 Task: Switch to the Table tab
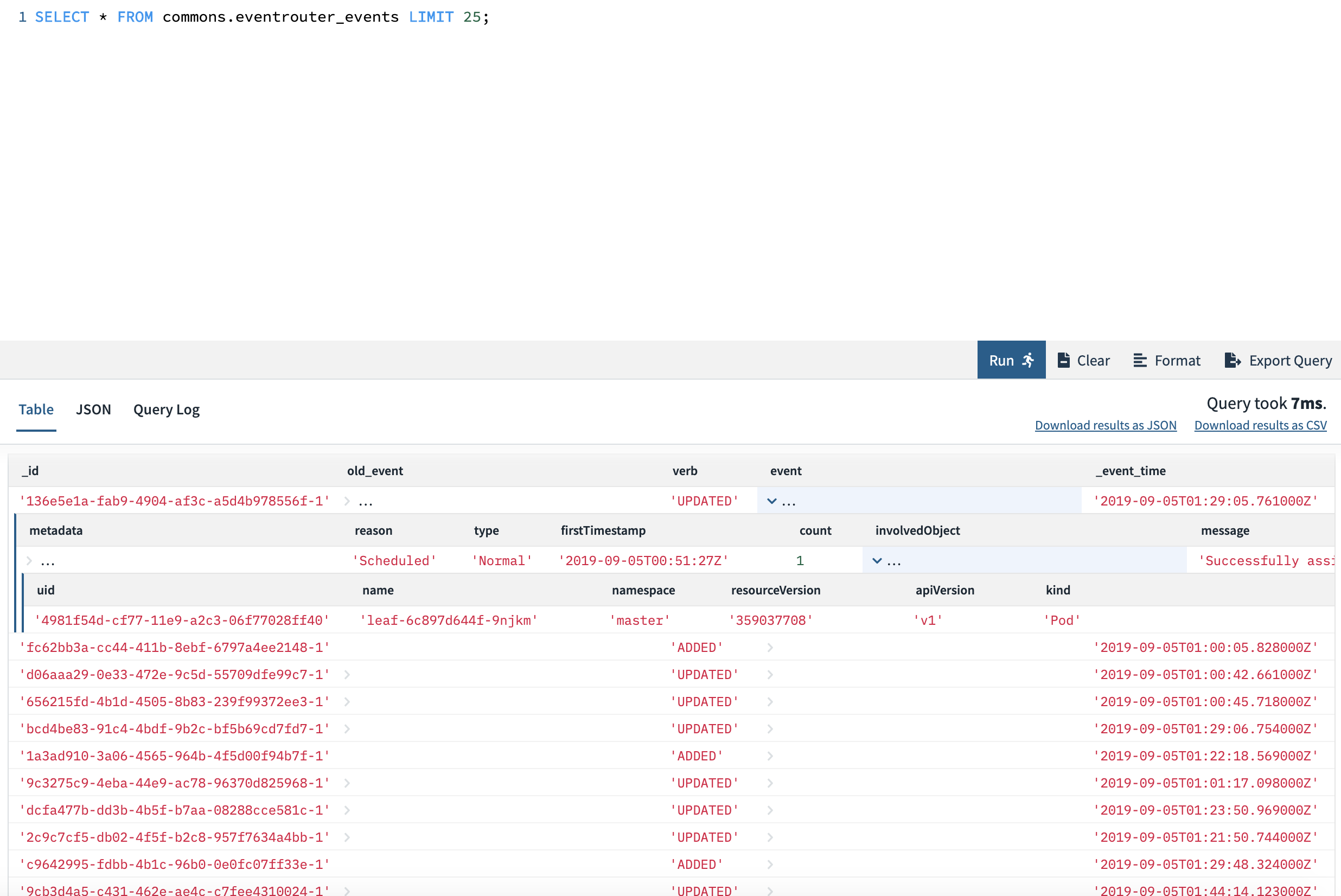[x=36, y=409]
